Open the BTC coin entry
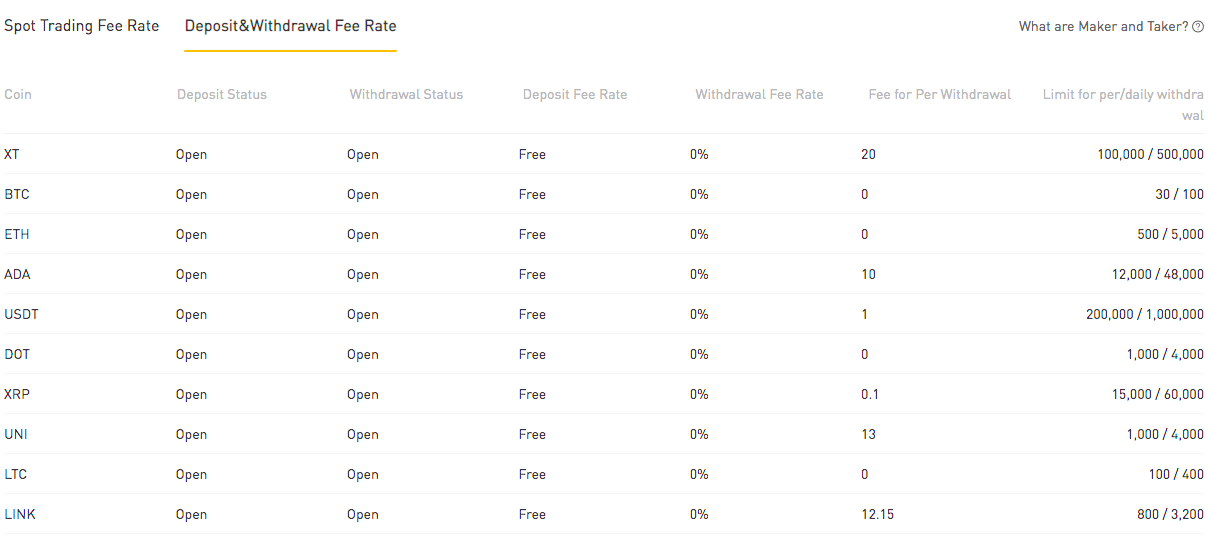 [x=17, y=194]
